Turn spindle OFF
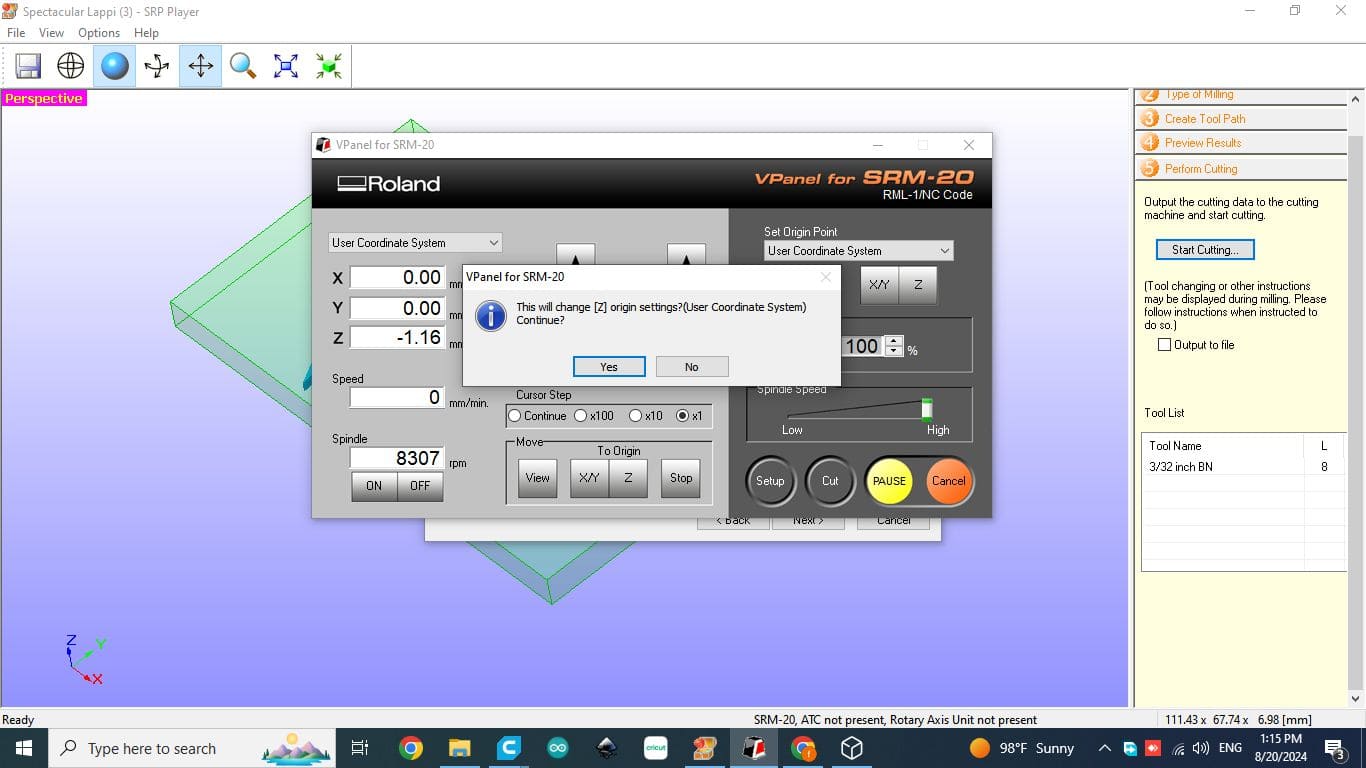This screenshot has height=768, width=1366. [420, 485]
